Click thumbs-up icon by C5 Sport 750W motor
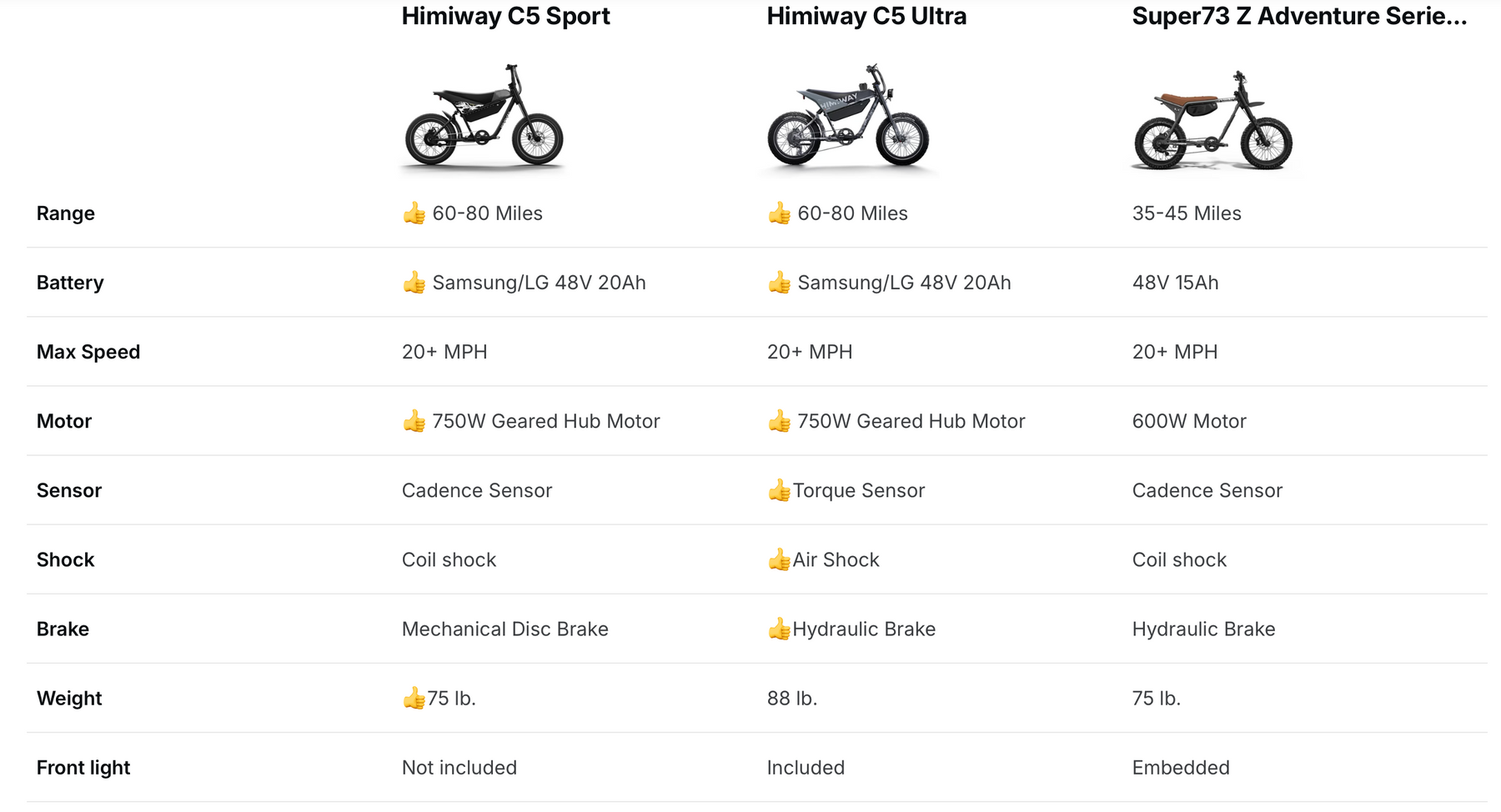The height and width of the screenshot is (812, 1501). tap(414, 421)
